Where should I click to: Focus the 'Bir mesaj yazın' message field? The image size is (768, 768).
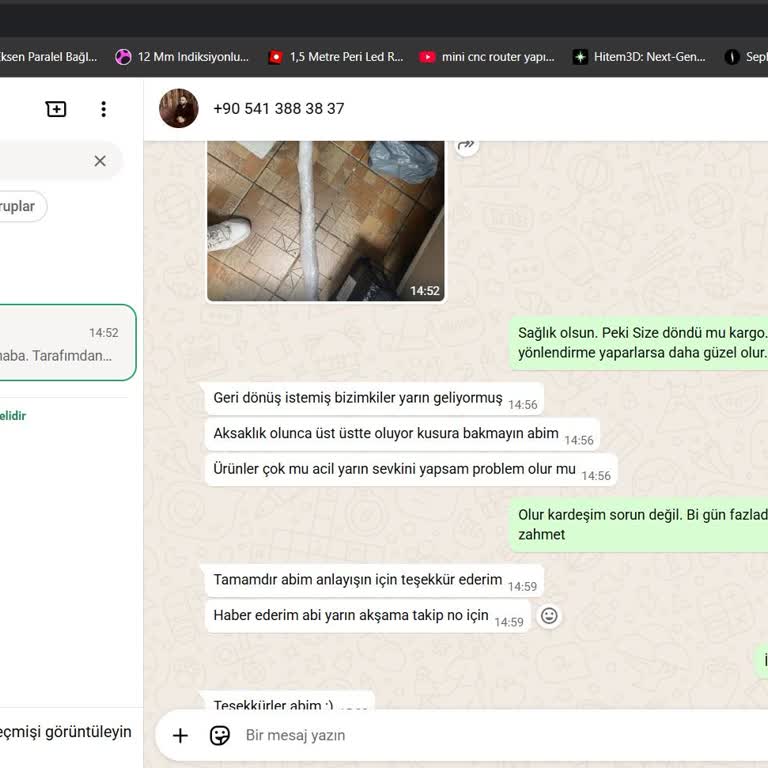(504, 735)
